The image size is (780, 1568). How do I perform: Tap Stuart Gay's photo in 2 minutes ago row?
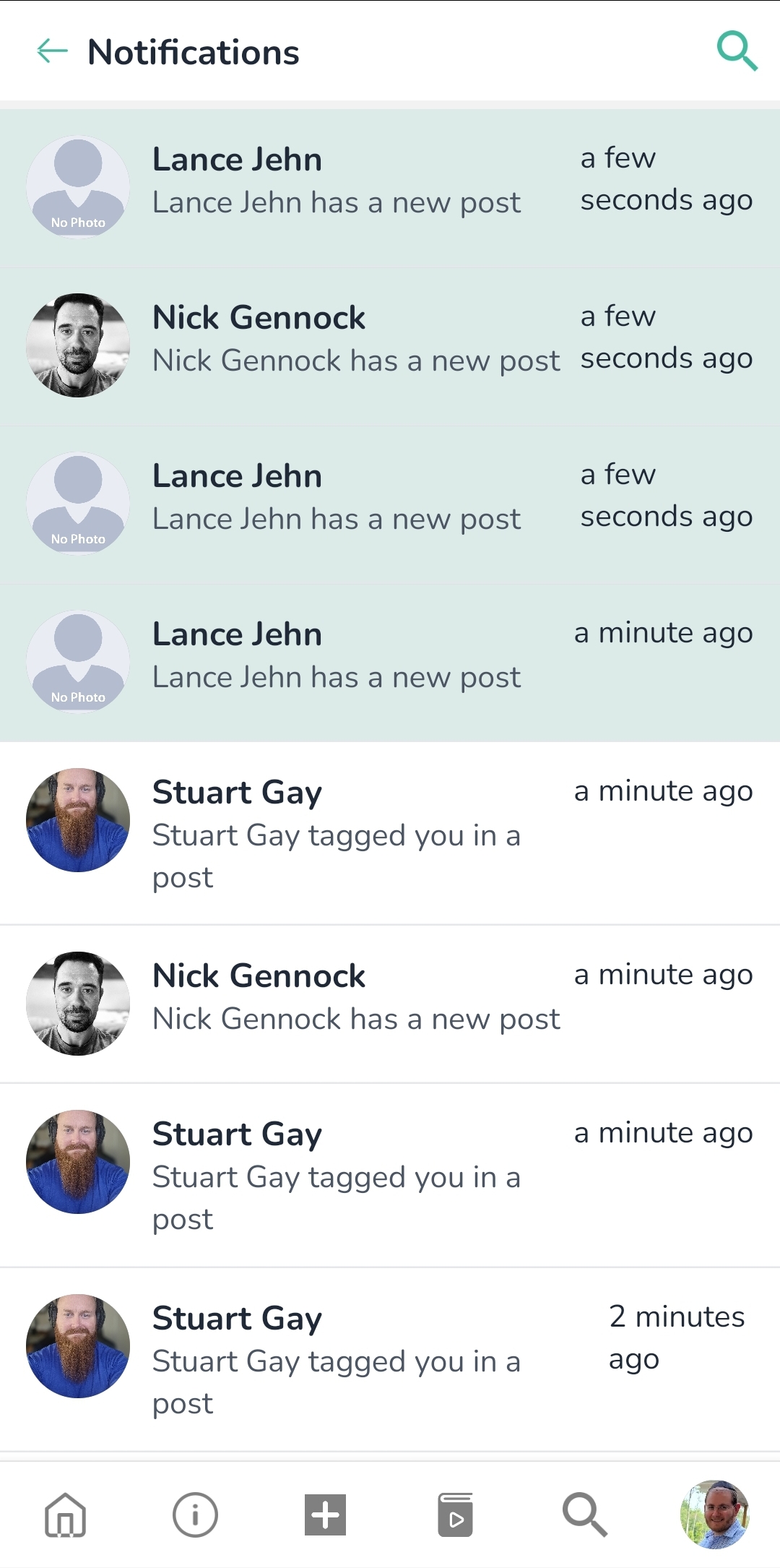click(x=78, y=1346)
